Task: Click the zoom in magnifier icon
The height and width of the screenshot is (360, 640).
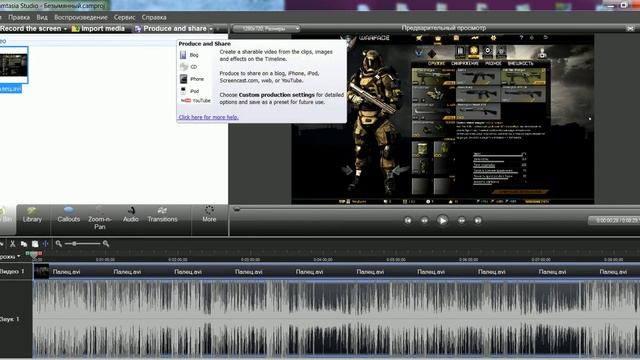Action: click(106, 244)
